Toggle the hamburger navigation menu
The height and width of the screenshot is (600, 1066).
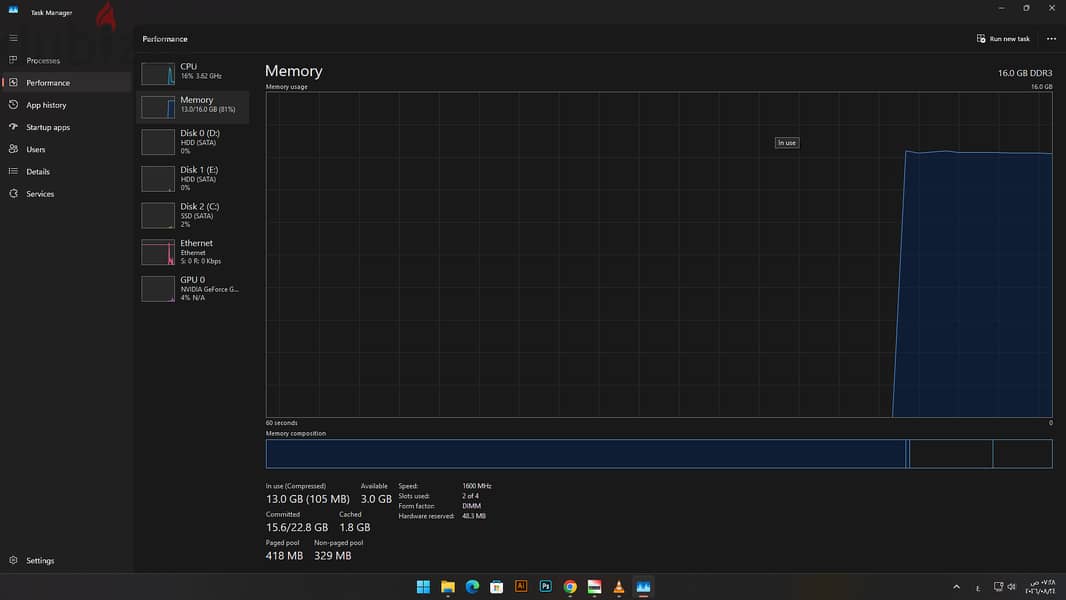[x=13, y=38]
